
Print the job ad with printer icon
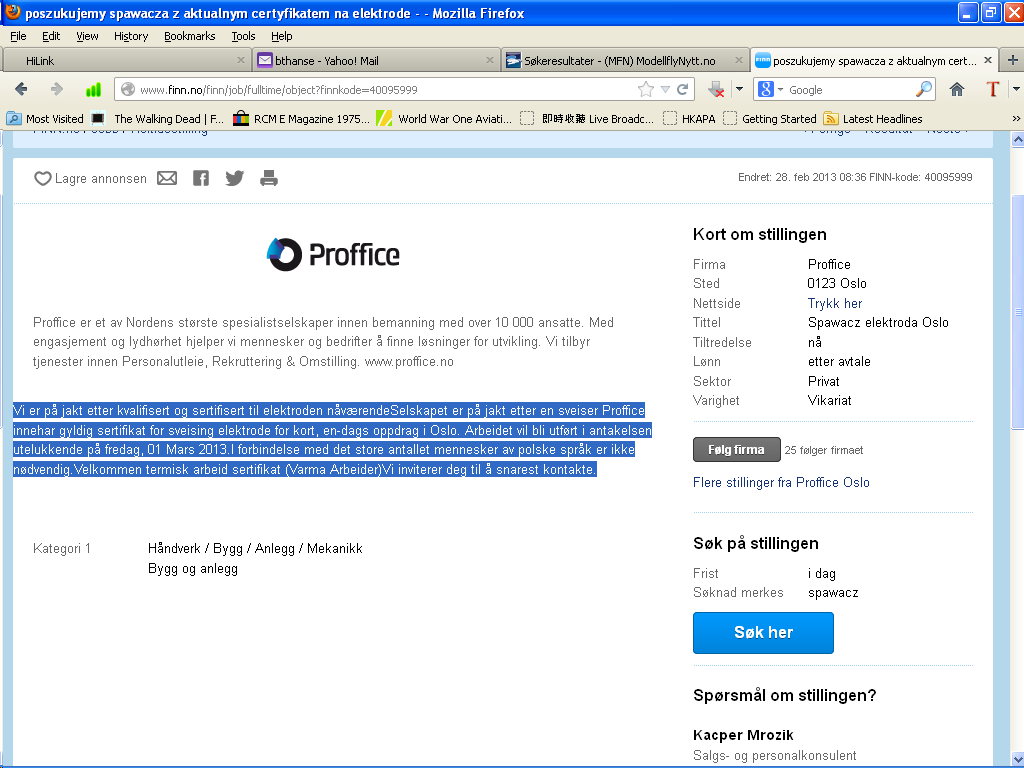[268, 178]
